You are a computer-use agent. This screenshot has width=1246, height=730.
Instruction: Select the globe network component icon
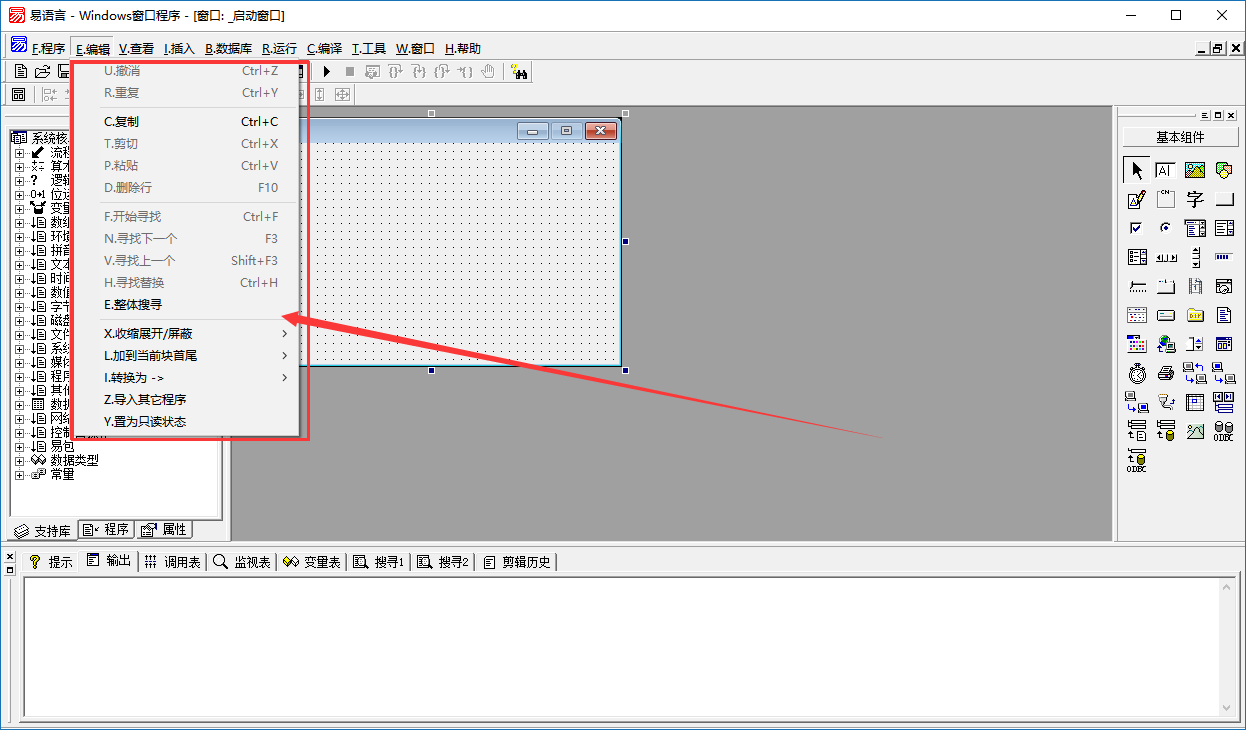pos(1166,344)
